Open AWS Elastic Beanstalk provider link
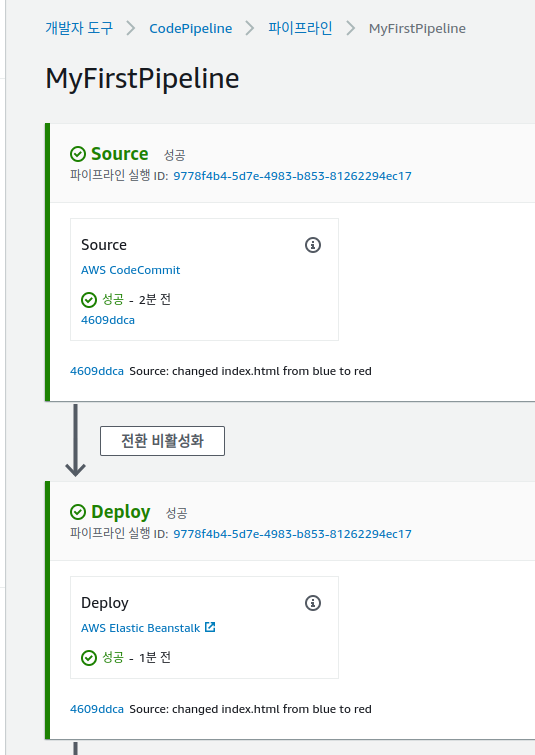The image size is (535, 755). (x=141, y=628)
